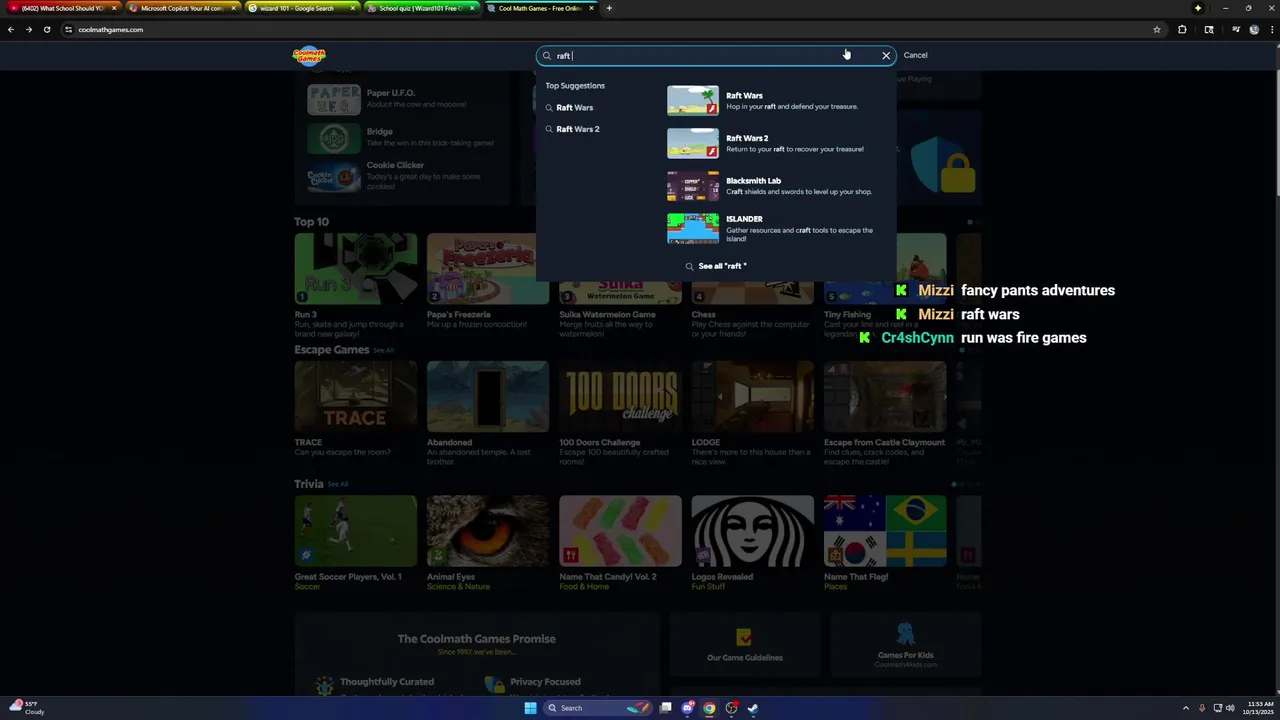Viewport: 1280px width, 720px height.
Task: Open Escape from Castle Claymount card
Action: click(x=885, y=397)
